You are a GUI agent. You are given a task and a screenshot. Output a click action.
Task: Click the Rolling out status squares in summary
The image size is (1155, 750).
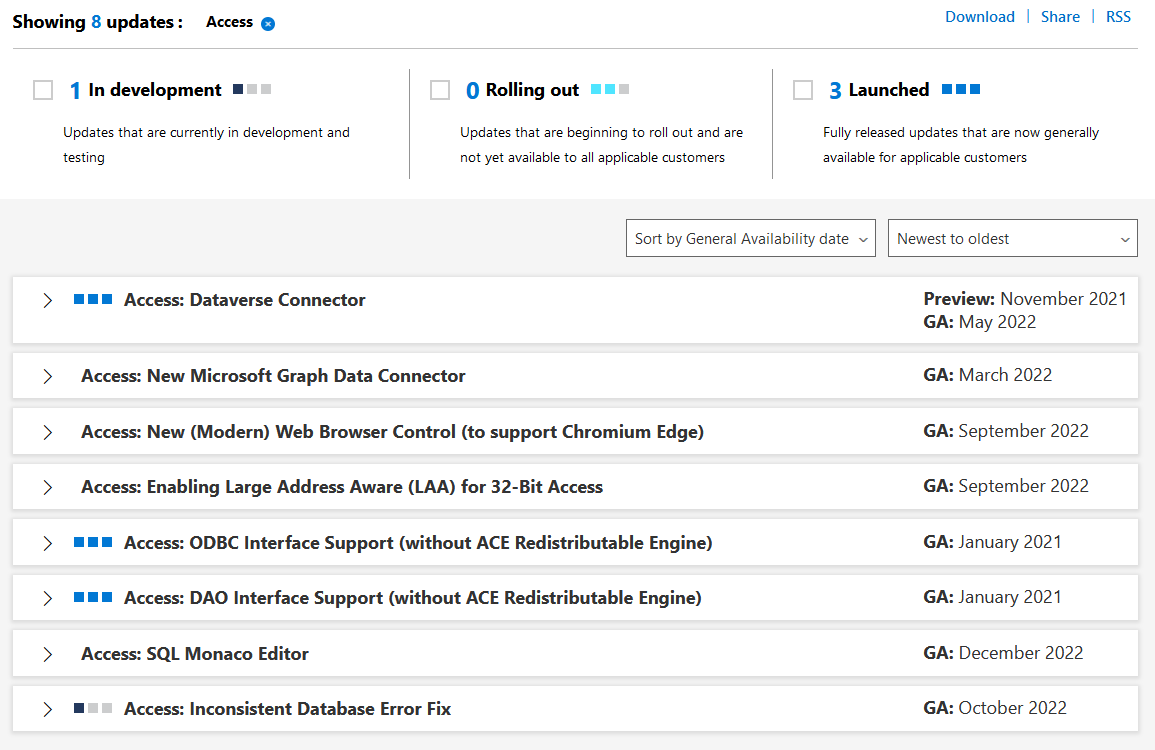610,89
